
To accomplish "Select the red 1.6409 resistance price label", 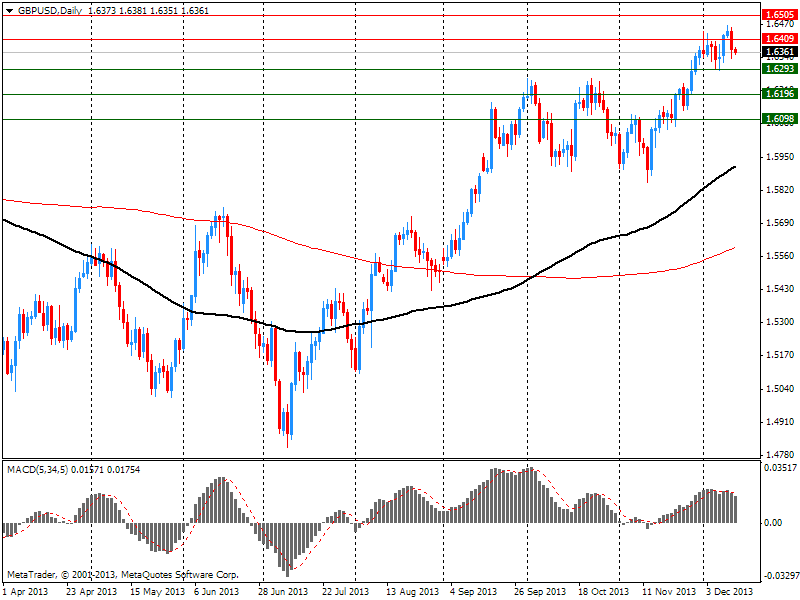I will (x=779, y=39).
